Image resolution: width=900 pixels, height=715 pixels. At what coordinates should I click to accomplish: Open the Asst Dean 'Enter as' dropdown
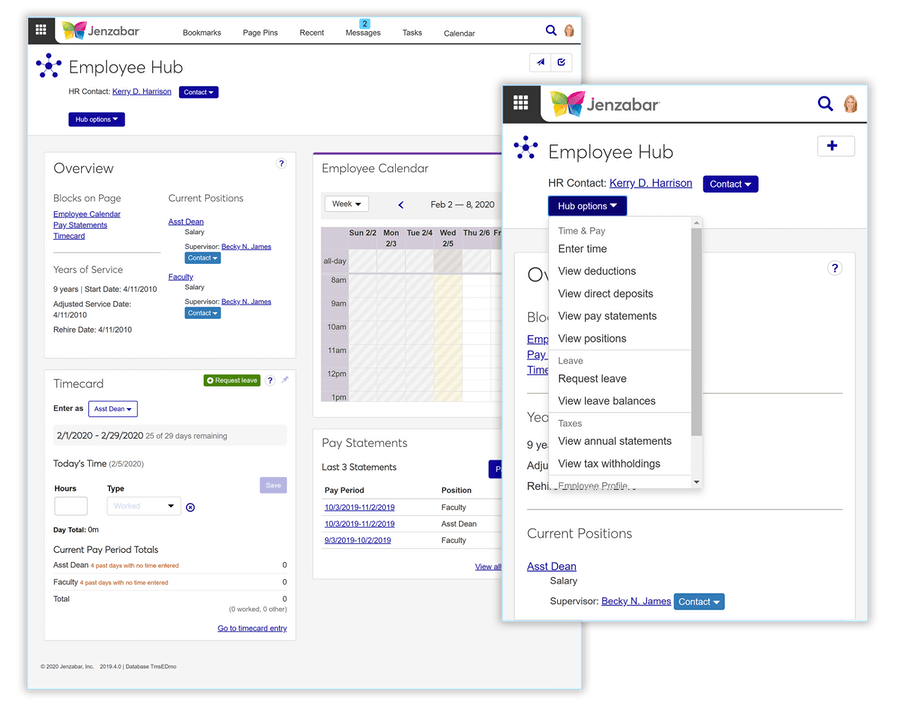(113, 409)
